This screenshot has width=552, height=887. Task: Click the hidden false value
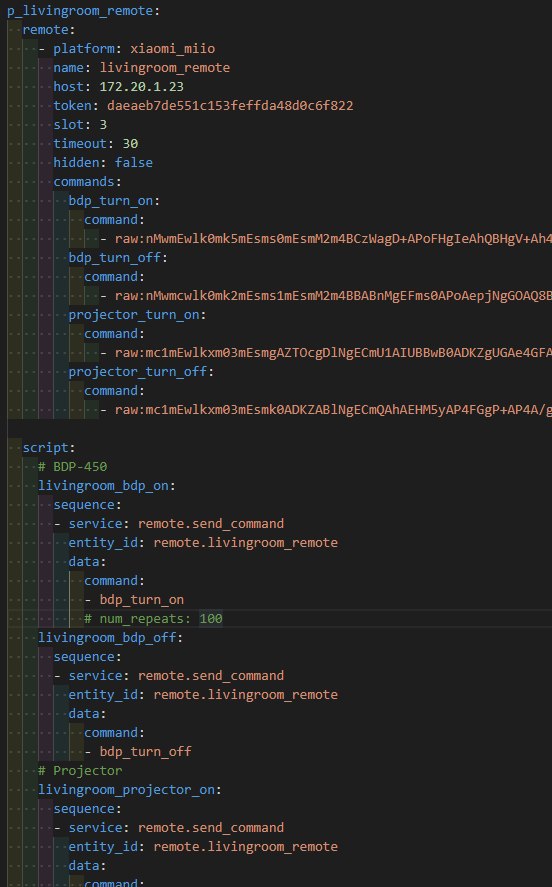tap(133, 163)
